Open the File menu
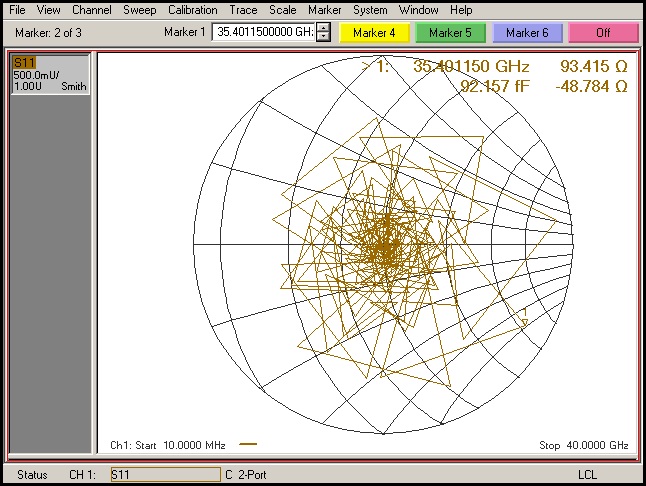This screenshot has height=486, width=646. click(x=17, y=9)
